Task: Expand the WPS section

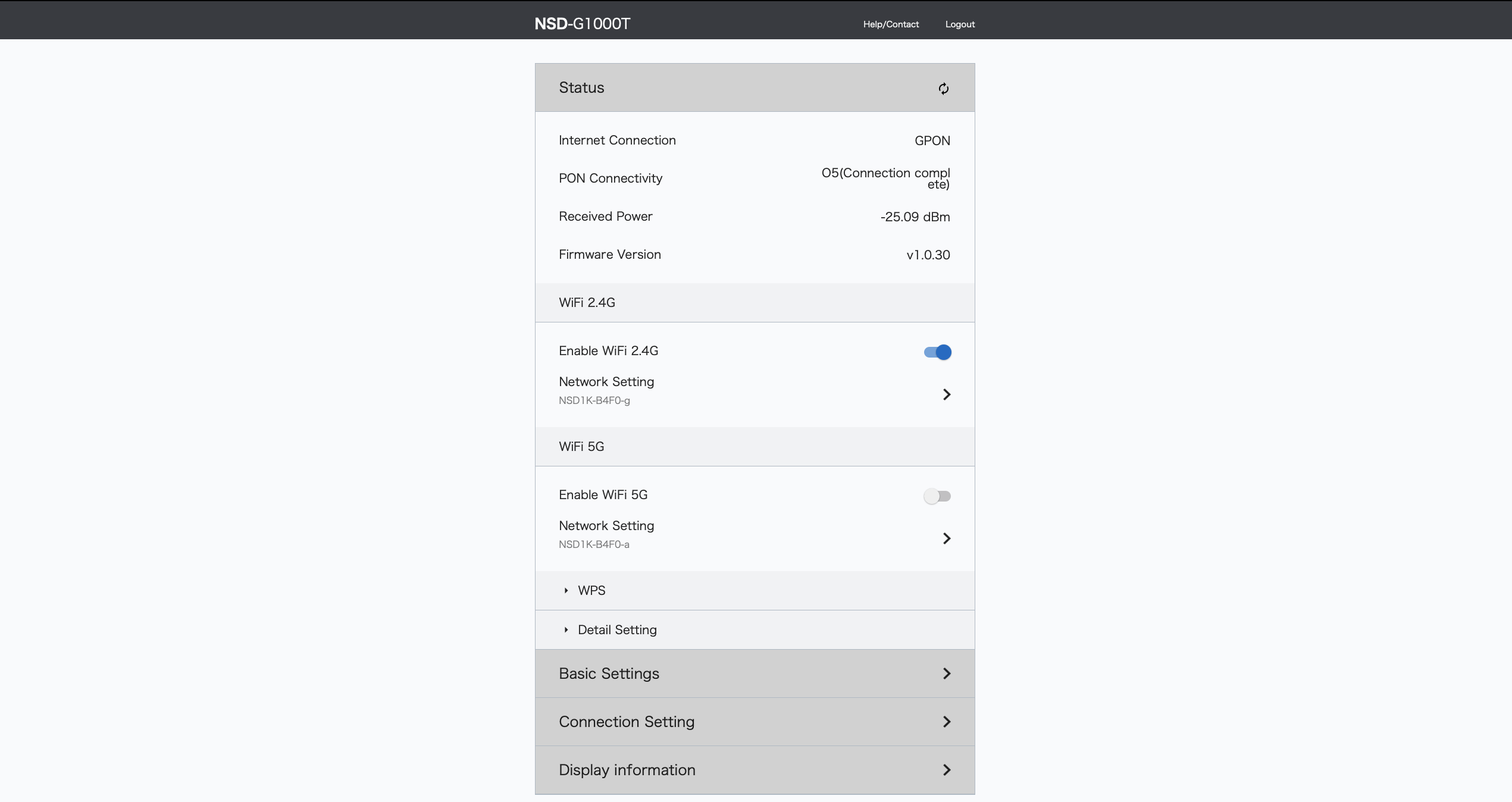Action: tap(591, 590)
